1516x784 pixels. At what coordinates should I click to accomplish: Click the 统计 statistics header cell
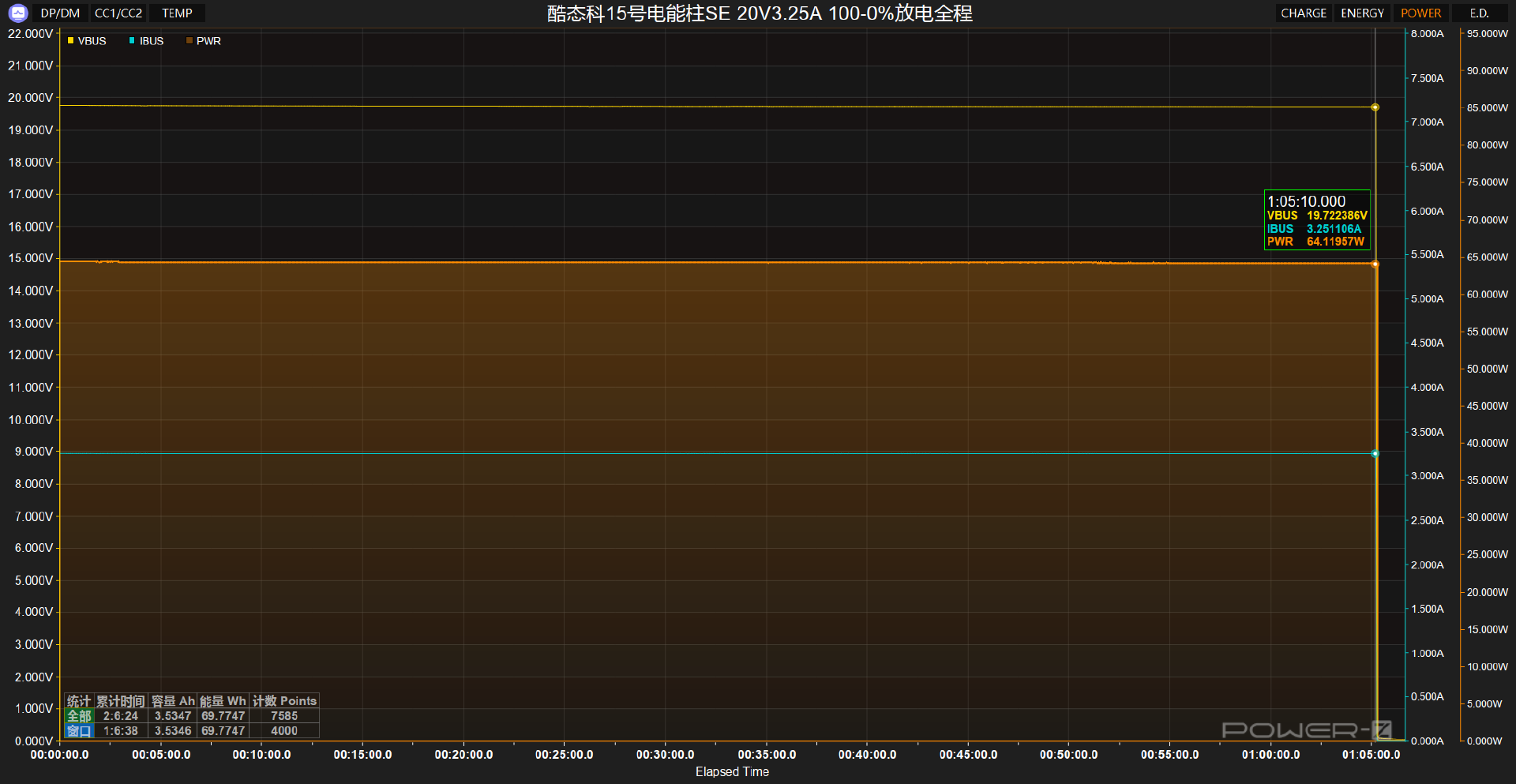point(79,701)
